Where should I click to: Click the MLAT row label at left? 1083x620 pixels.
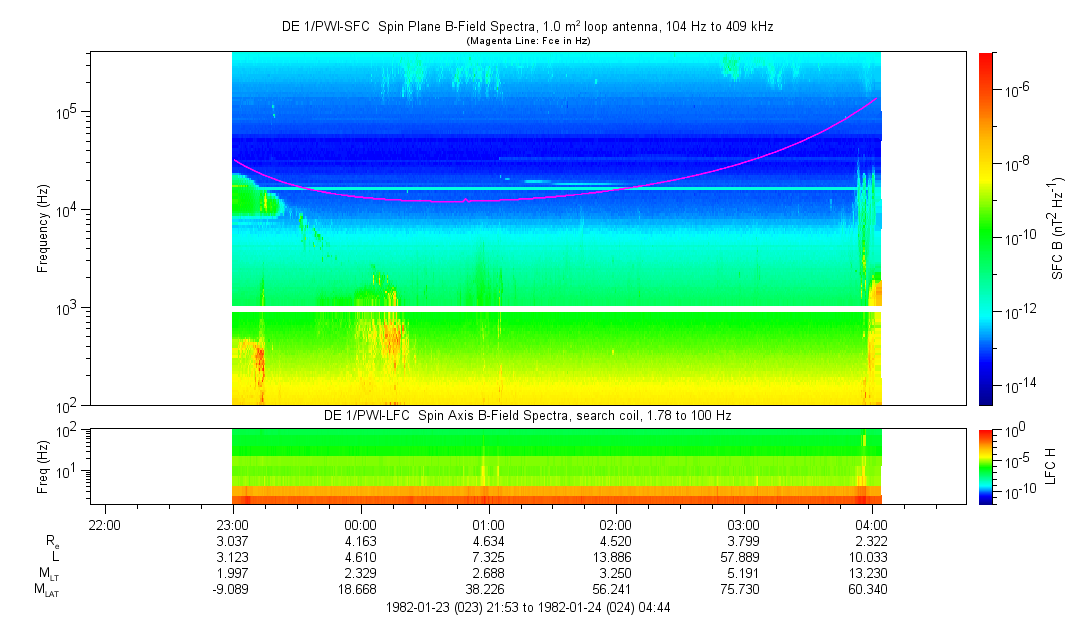point(46,590)
